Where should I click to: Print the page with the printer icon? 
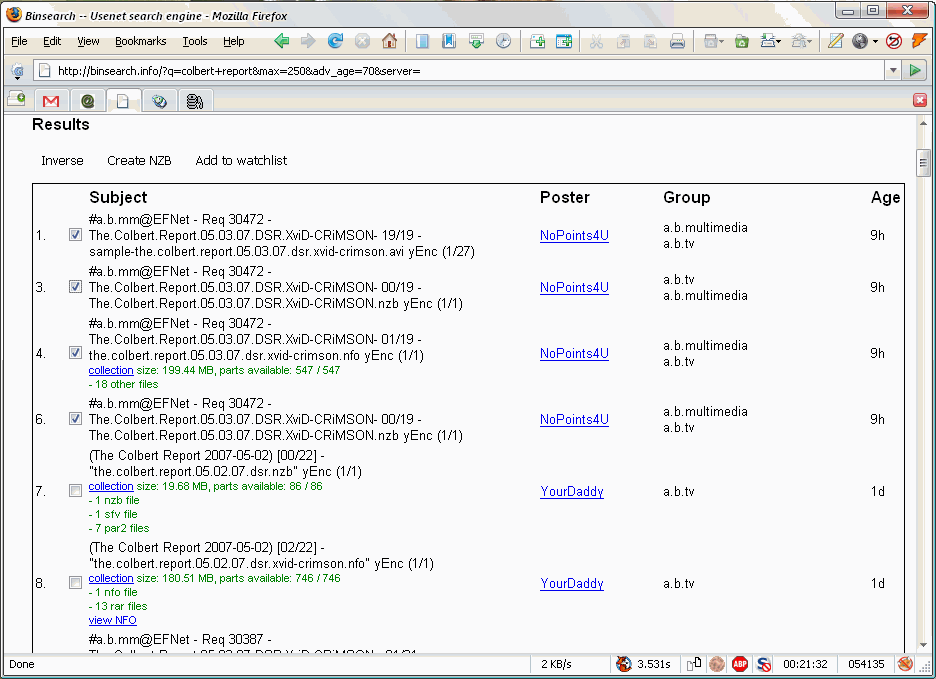(677, 41)
